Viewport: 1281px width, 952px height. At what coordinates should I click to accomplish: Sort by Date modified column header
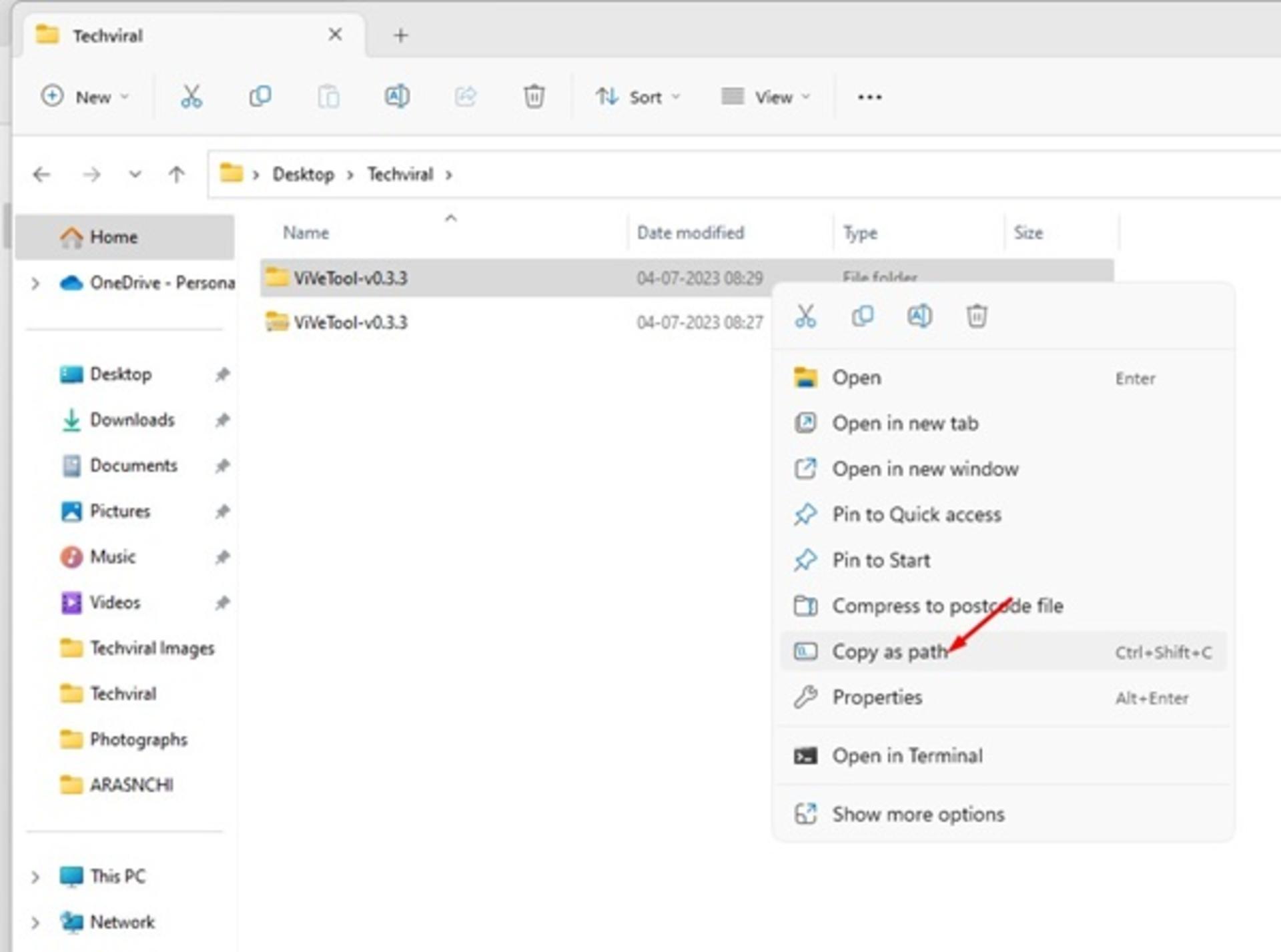[691, 233]
